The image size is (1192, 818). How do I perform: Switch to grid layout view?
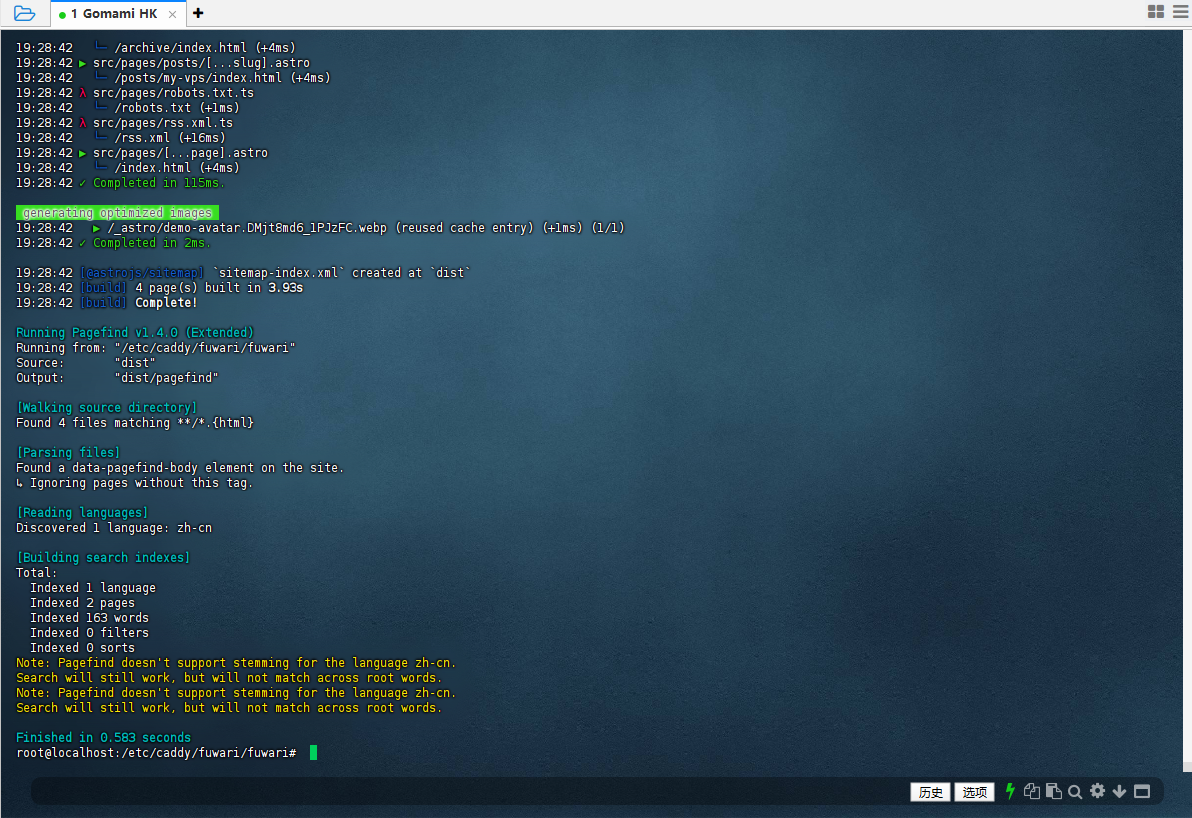point(1155,12)
